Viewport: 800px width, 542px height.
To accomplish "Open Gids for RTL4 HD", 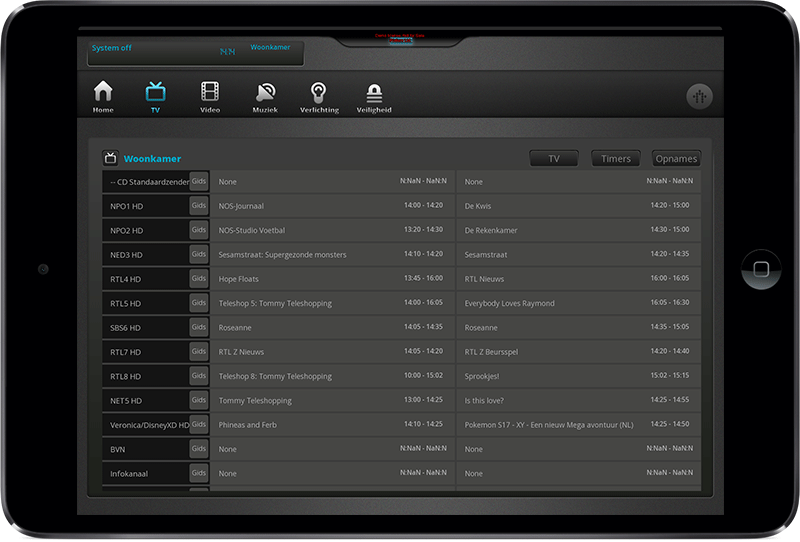I will 199,279.
